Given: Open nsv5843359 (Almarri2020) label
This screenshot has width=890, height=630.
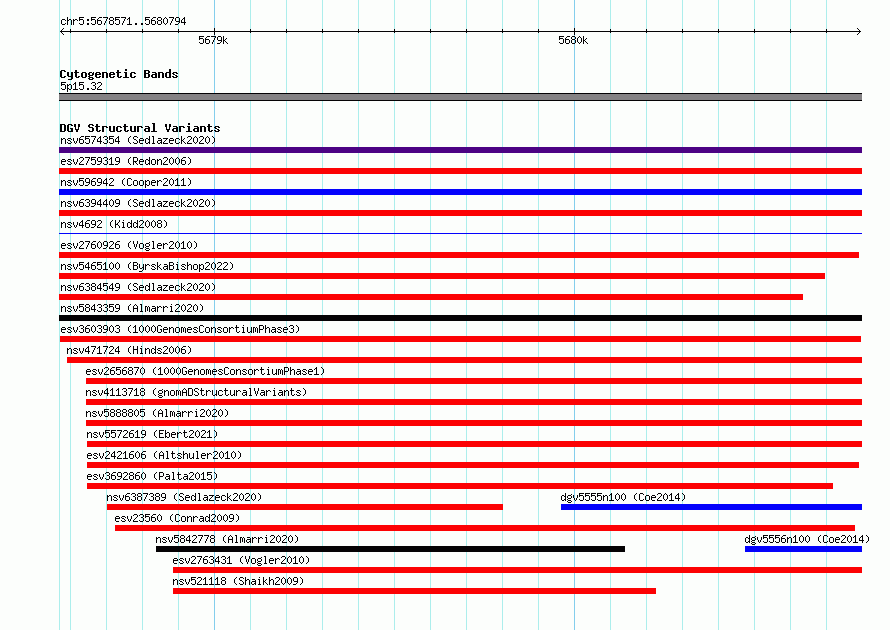Looking at the screenshot, I should coord(132,308).
